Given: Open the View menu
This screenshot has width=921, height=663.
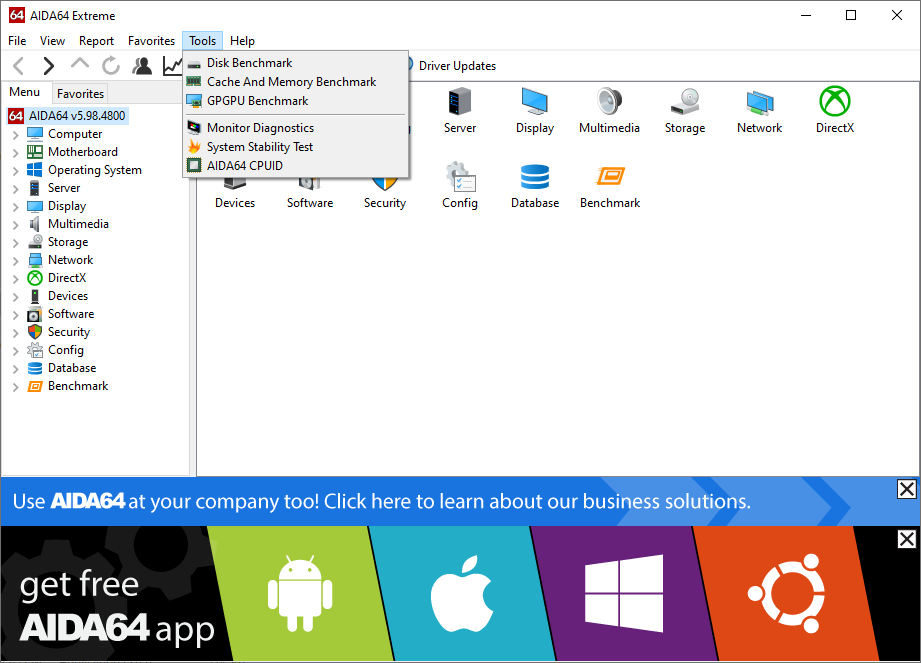Looking at the screenshot, I should click(52, 41).
